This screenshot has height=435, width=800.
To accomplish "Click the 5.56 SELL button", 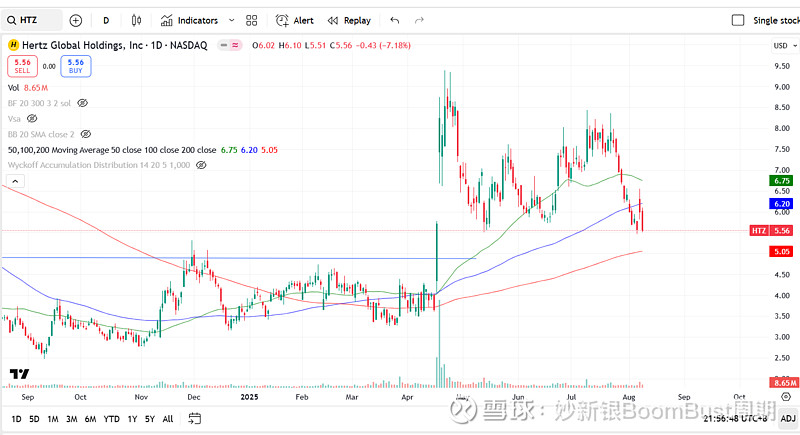I will click(22, 66).
